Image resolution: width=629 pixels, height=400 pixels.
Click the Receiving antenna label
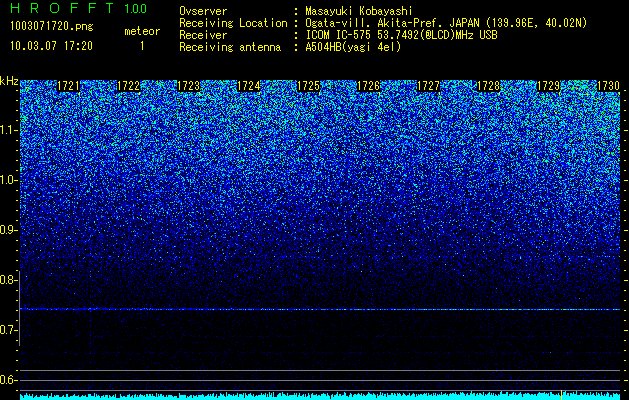click(x=230, y=47)
